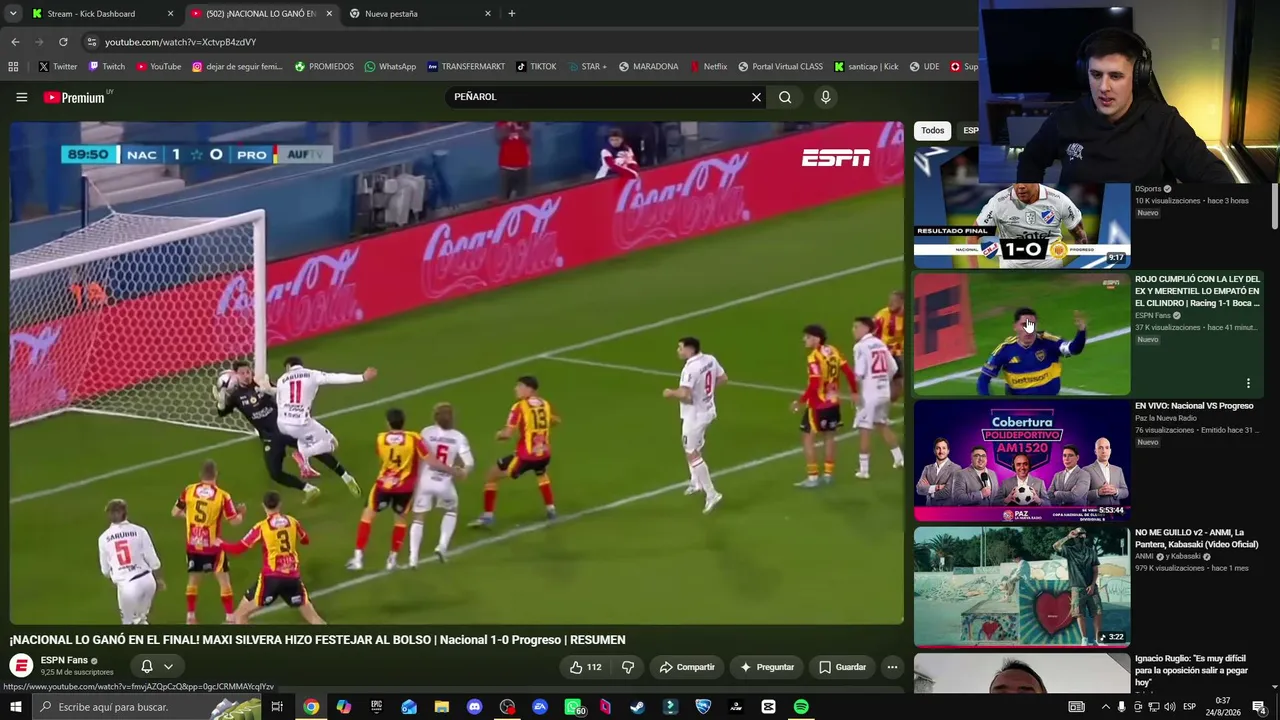Viewport: 1280px width, 720px height.
Task: Close the Stream - Kick Dashboard tab
Action: click(x=170, y=14)
